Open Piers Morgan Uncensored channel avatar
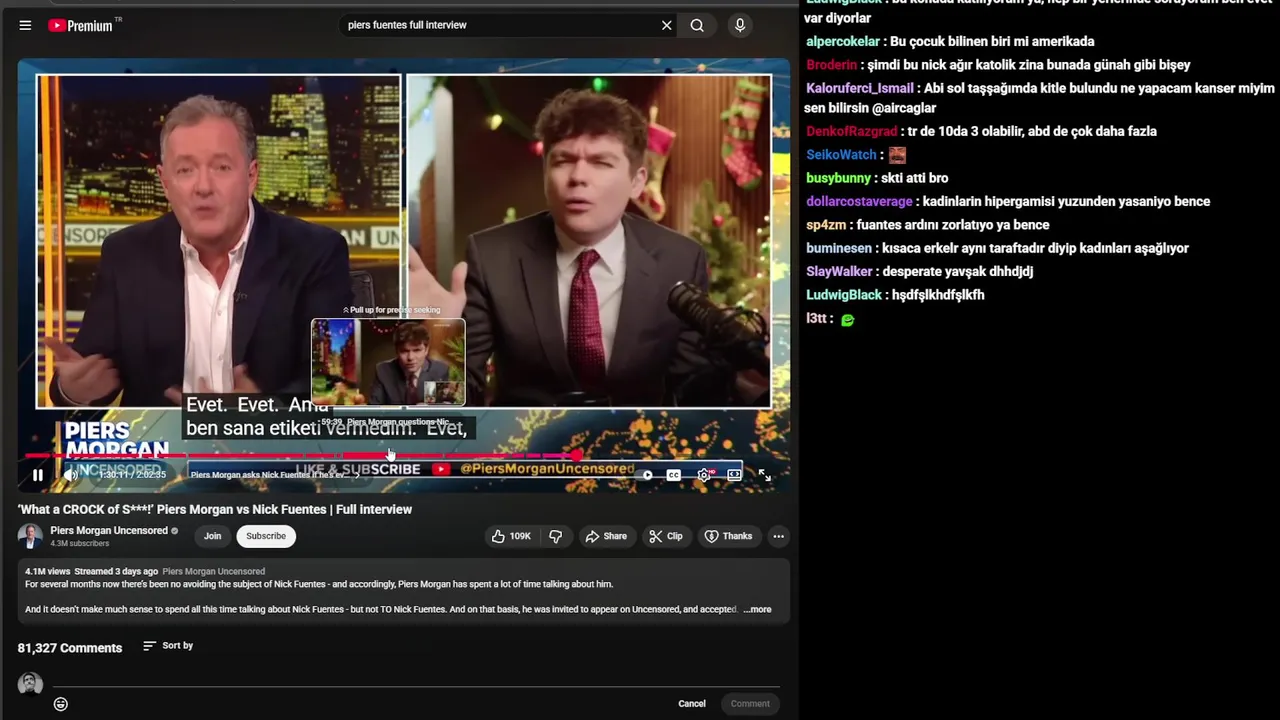The image size is (1280, 720). point(30,536)
